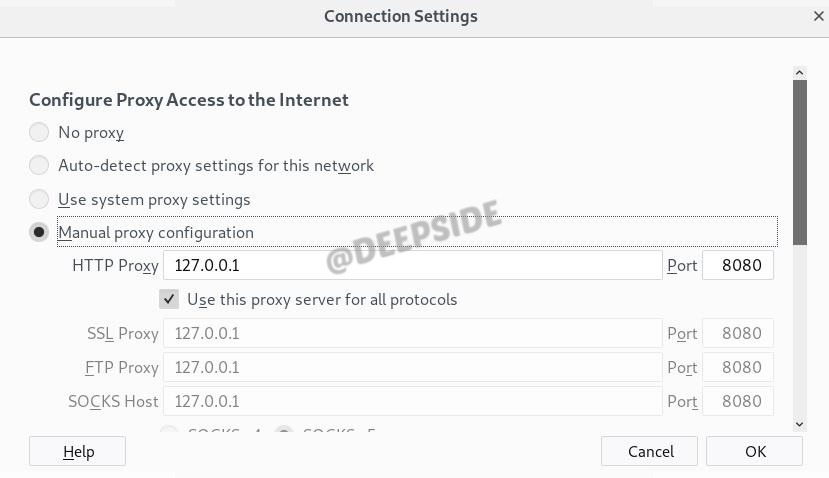Image resolution: width=829 pixels, height=478 pixels.
Task: Click the scrollbar up arrow
Action: click(x=799, y=73)
